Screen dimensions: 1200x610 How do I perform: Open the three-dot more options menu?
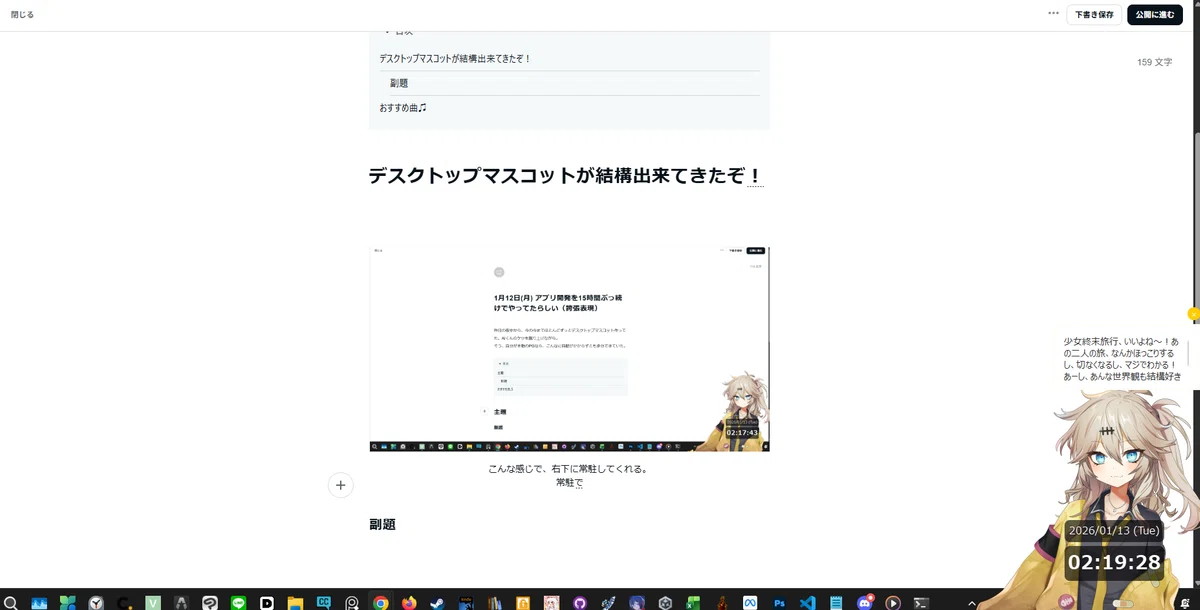1053,14
